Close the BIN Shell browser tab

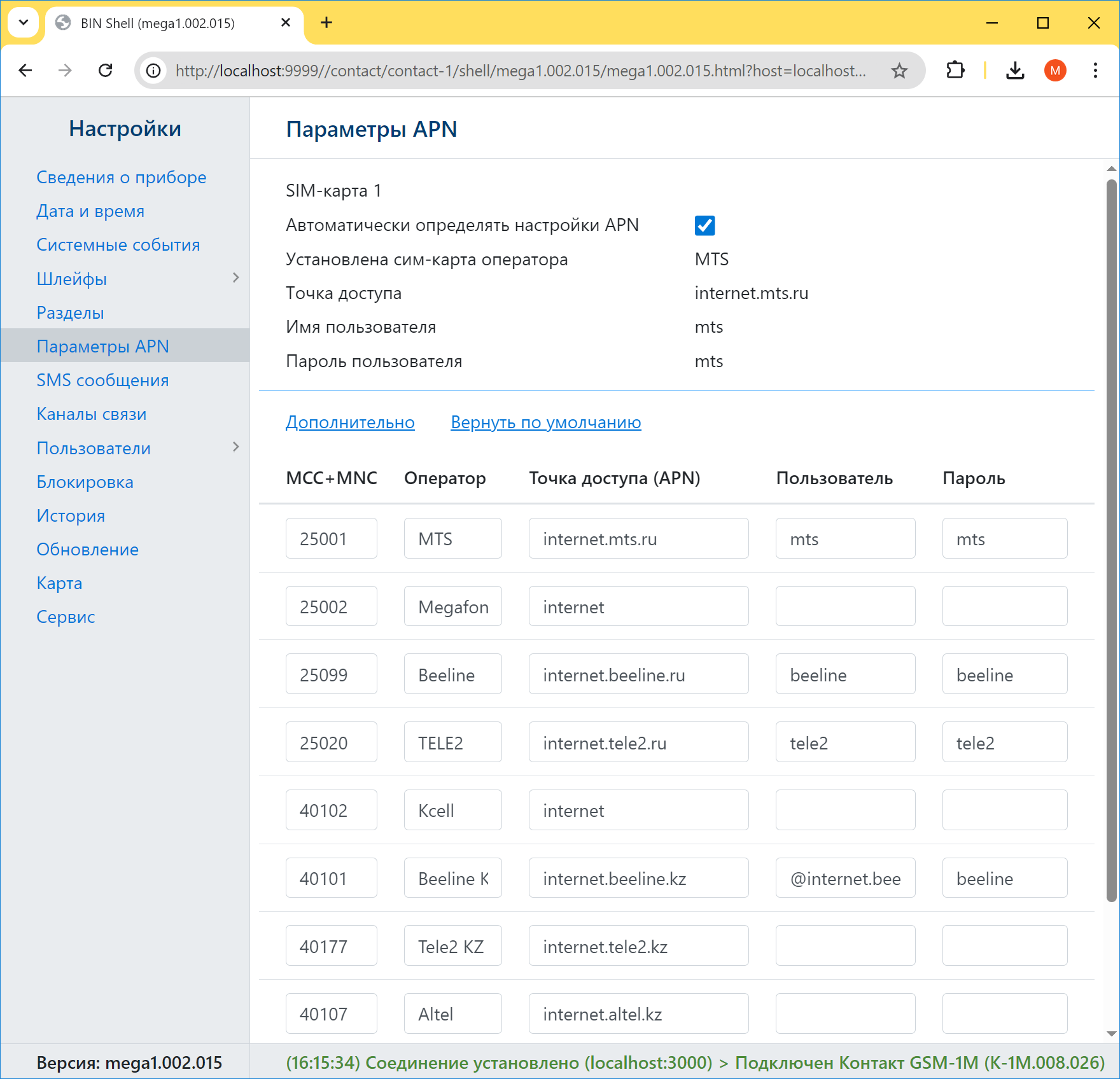coord(286,23)
